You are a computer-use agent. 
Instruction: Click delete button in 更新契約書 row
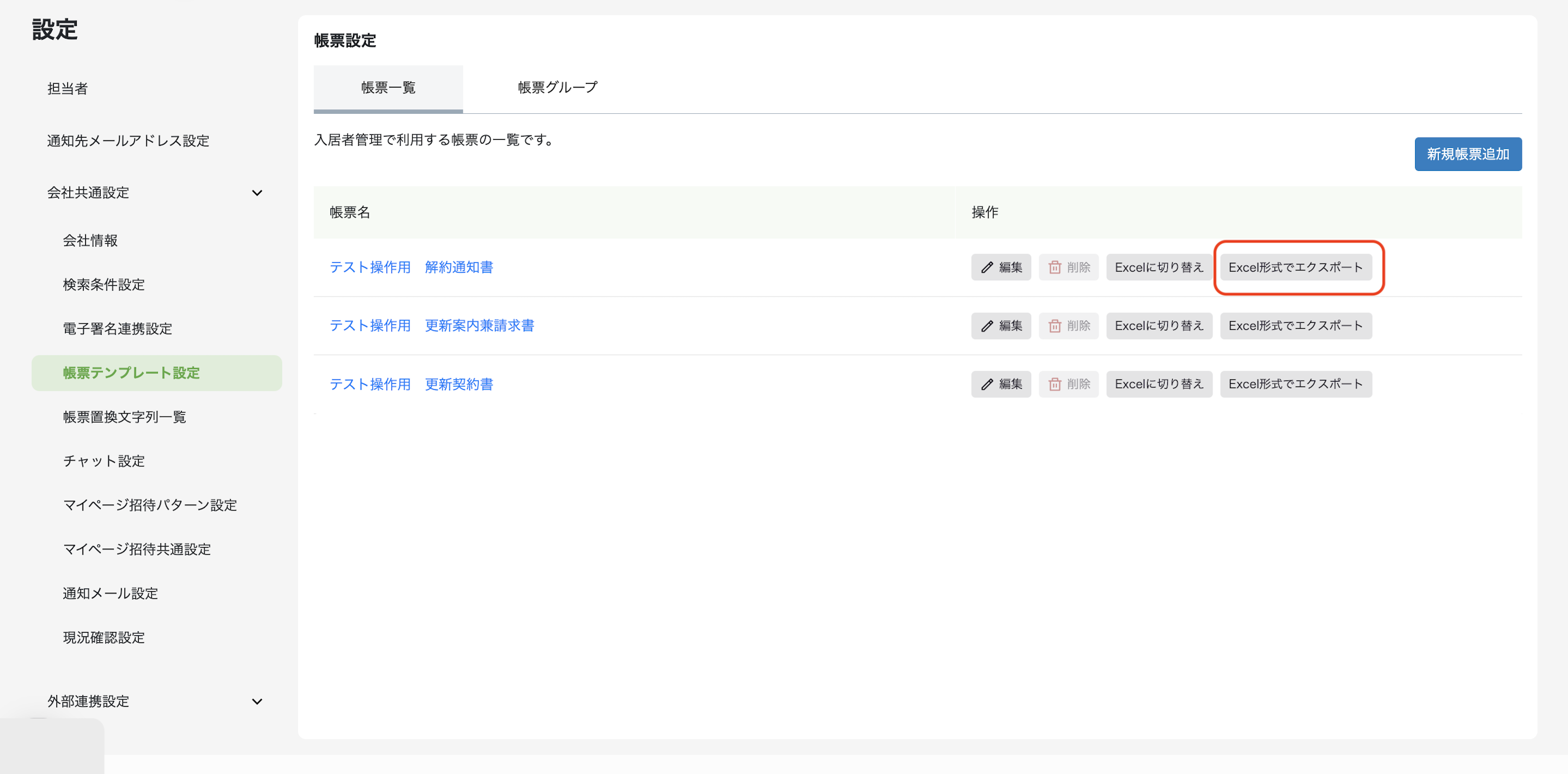[x=1068, y=384]
